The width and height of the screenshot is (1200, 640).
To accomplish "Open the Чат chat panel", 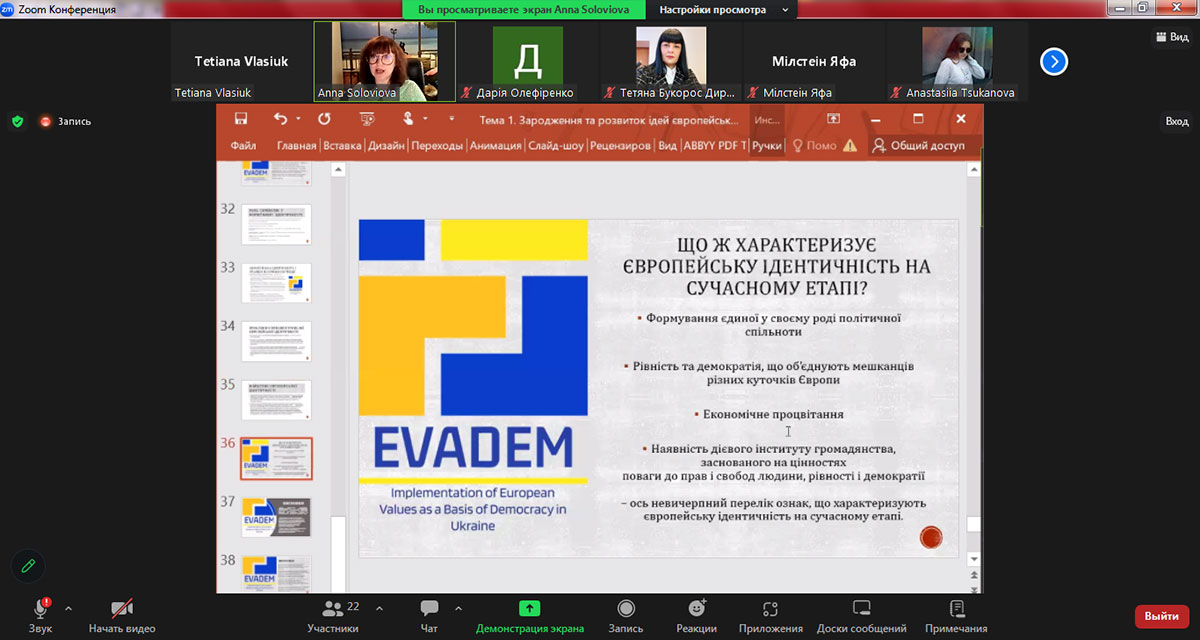I will click(x=429, y=615).
